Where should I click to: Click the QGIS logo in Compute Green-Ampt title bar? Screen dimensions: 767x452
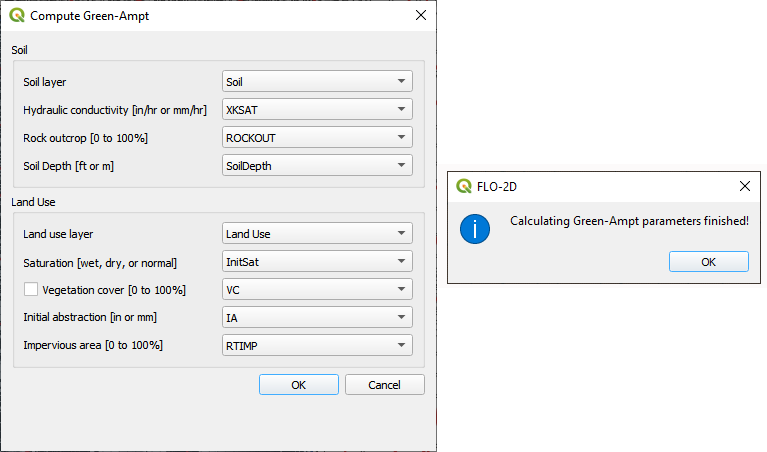click(x=17, y=16)
